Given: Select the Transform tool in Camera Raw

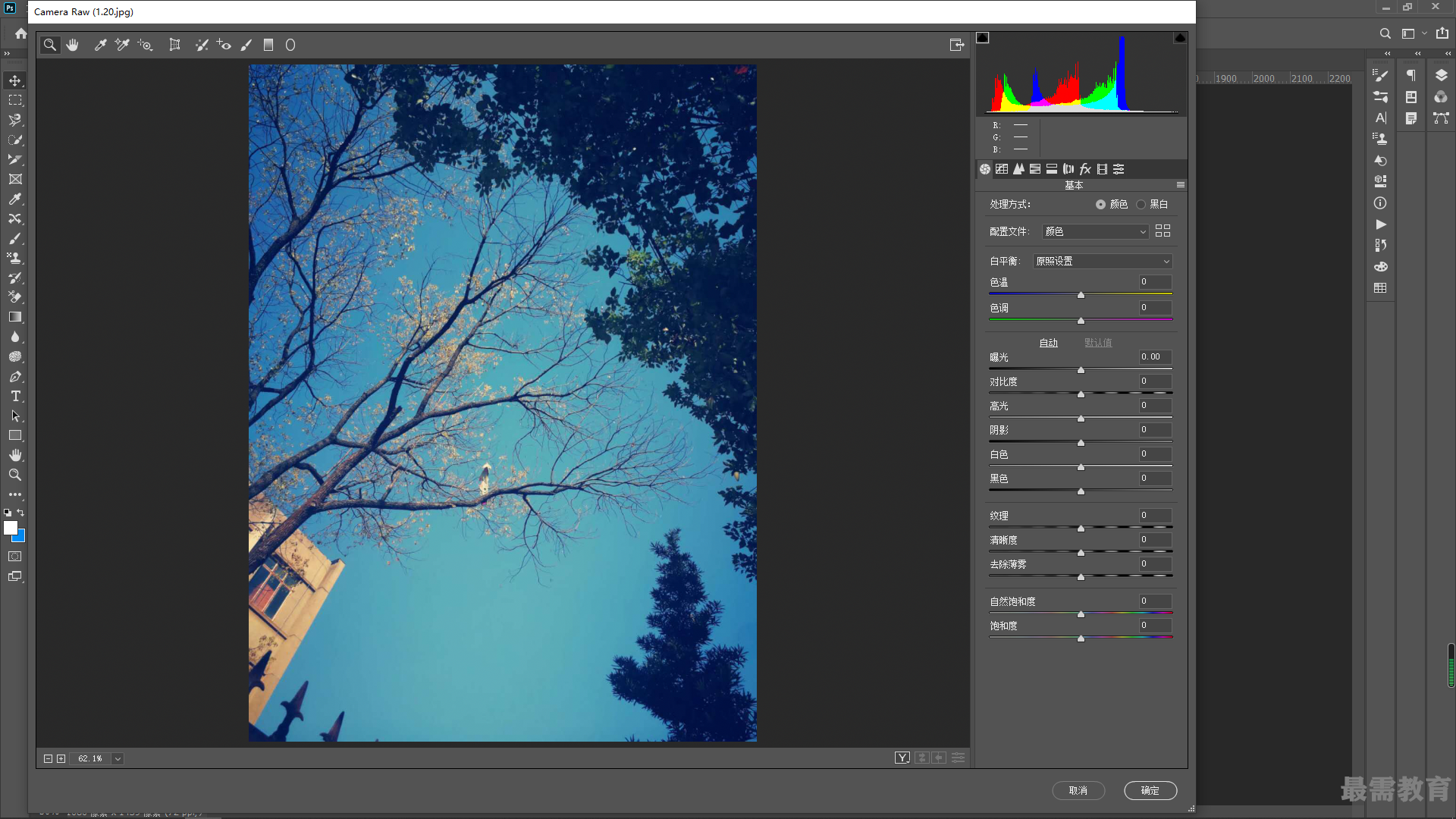Looking at the screenshot, I should pos(174,45).
